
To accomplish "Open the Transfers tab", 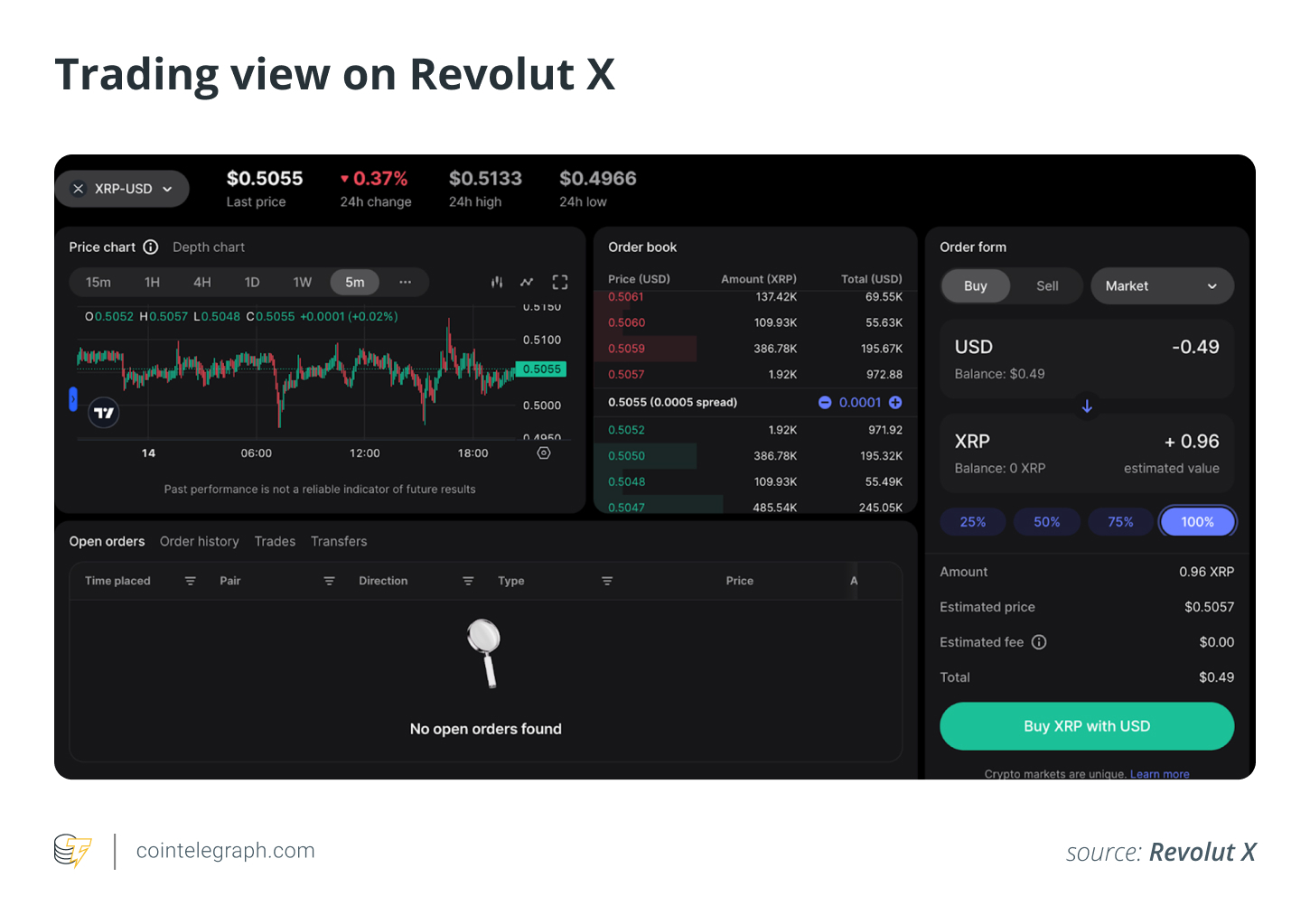I will pos(339,541).
